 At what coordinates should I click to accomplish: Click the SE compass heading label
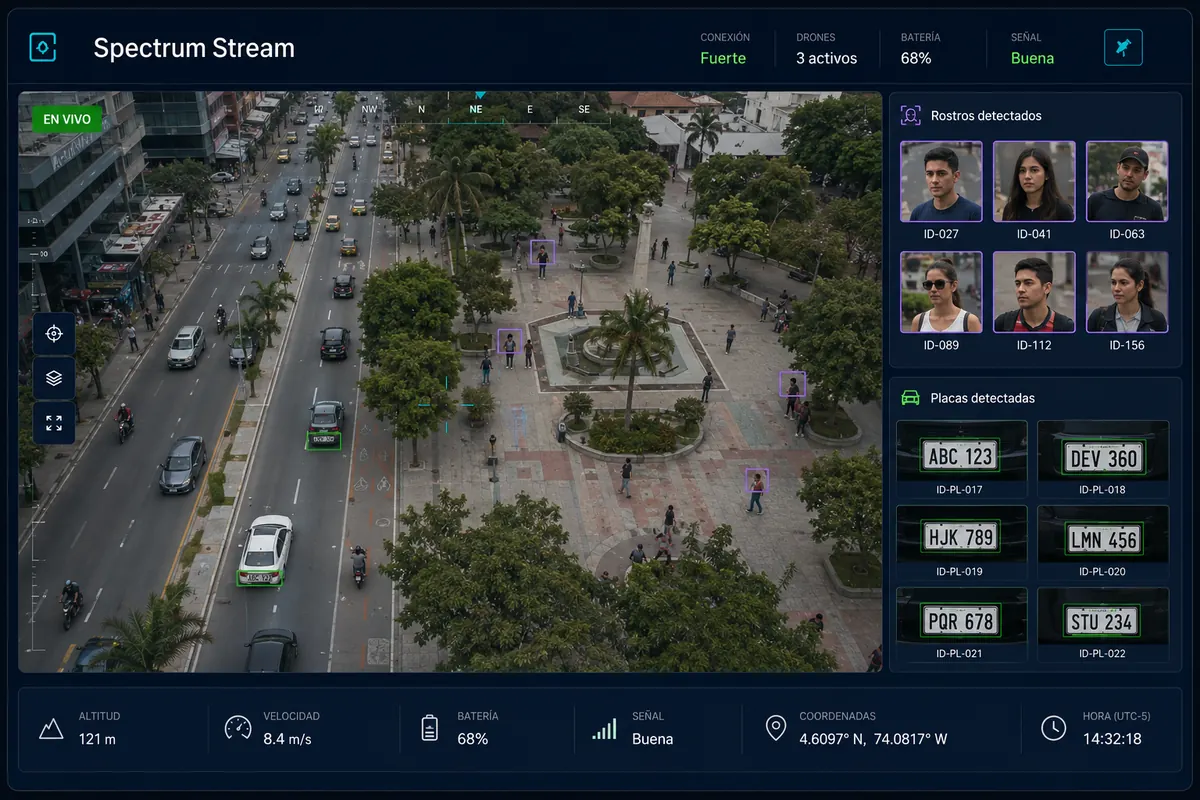click(584, 109)
